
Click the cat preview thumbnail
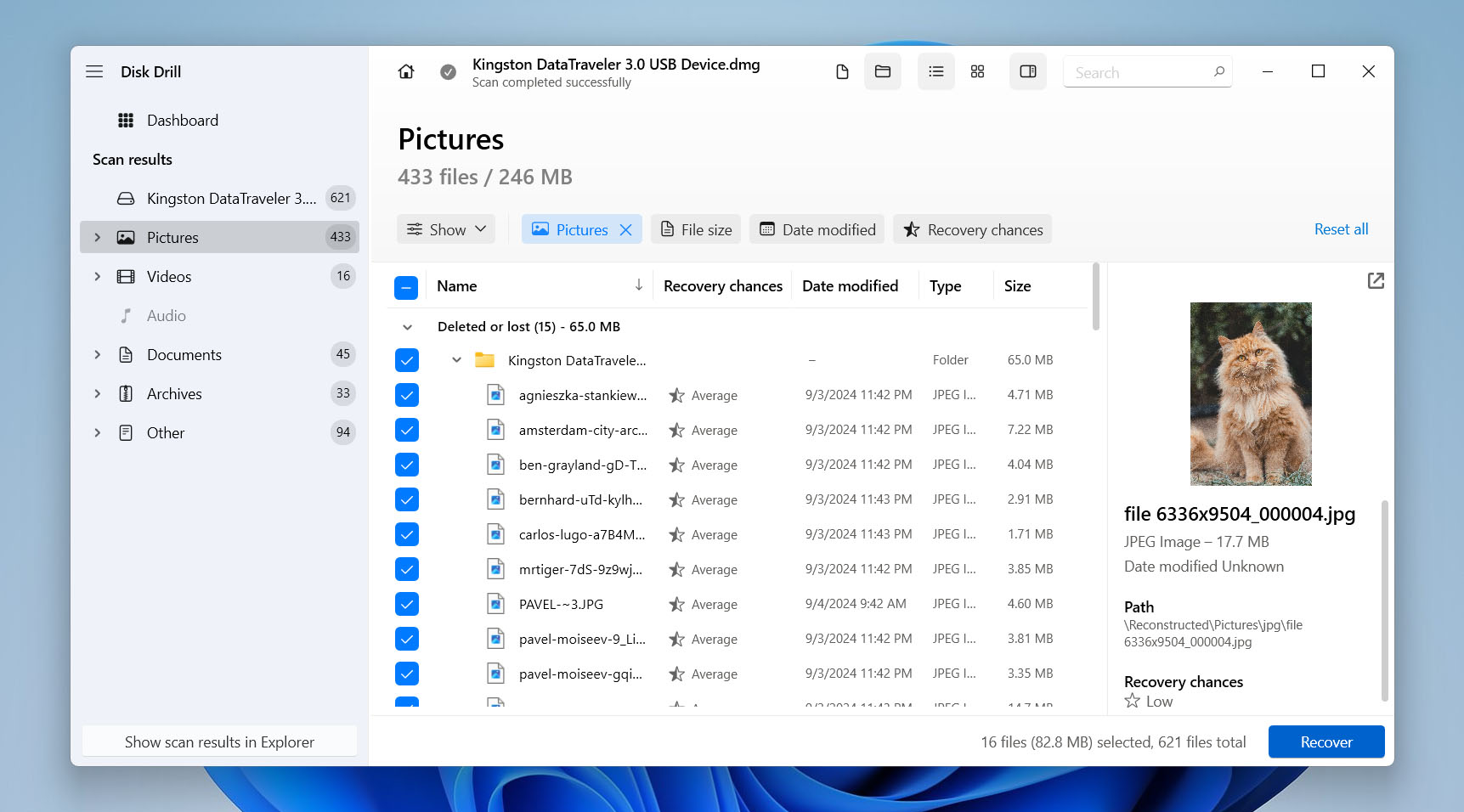(1251, 394)
